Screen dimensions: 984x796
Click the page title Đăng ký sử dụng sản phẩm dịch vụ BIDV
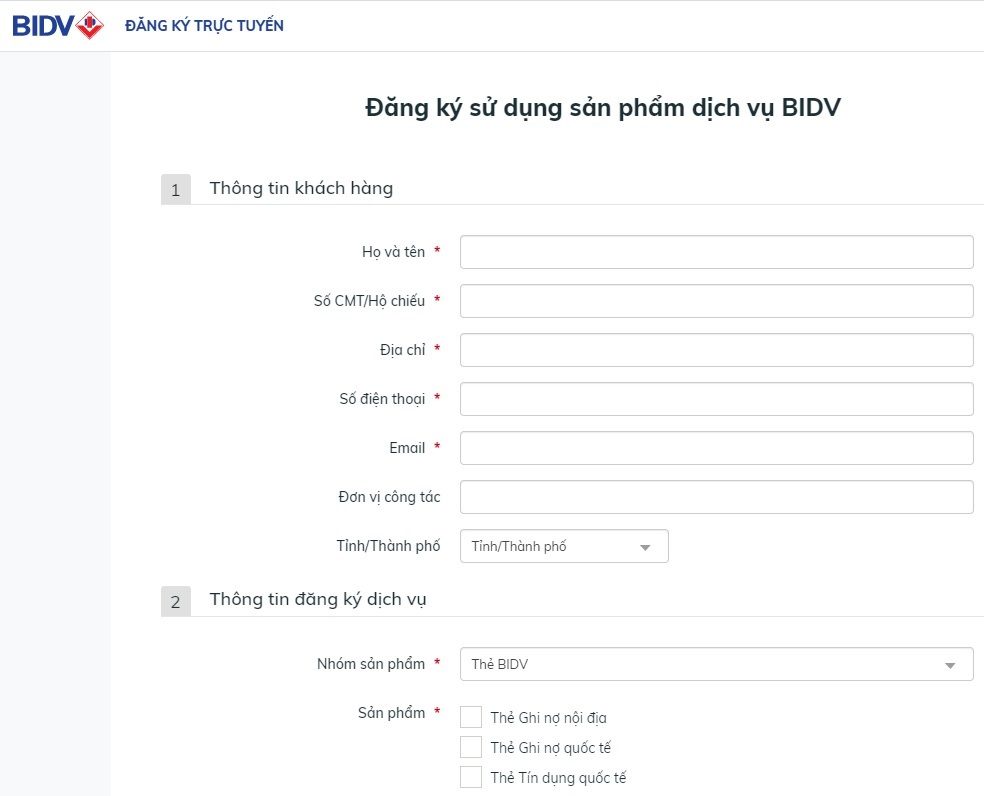point(602,108)
